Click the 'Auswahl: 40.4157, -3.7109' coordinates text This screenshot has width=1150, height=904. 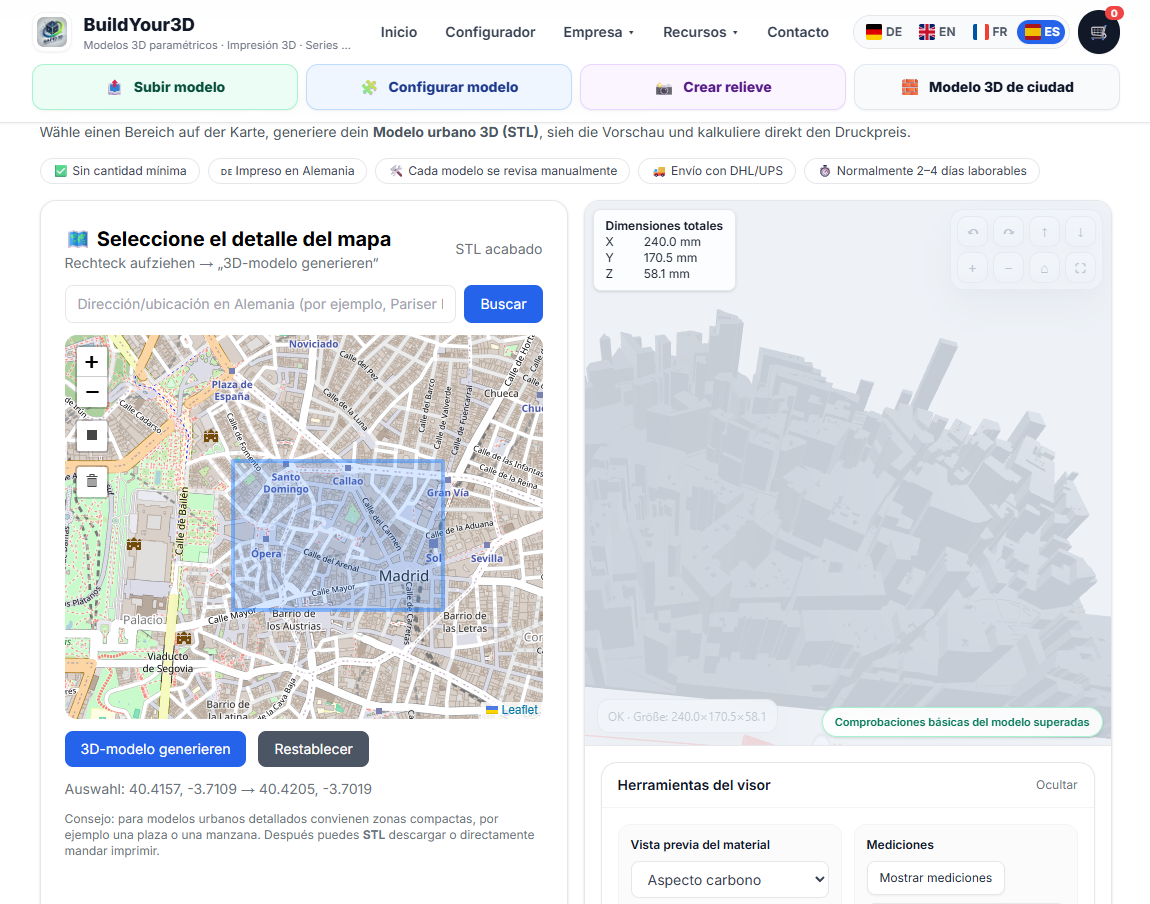(219, 789)
